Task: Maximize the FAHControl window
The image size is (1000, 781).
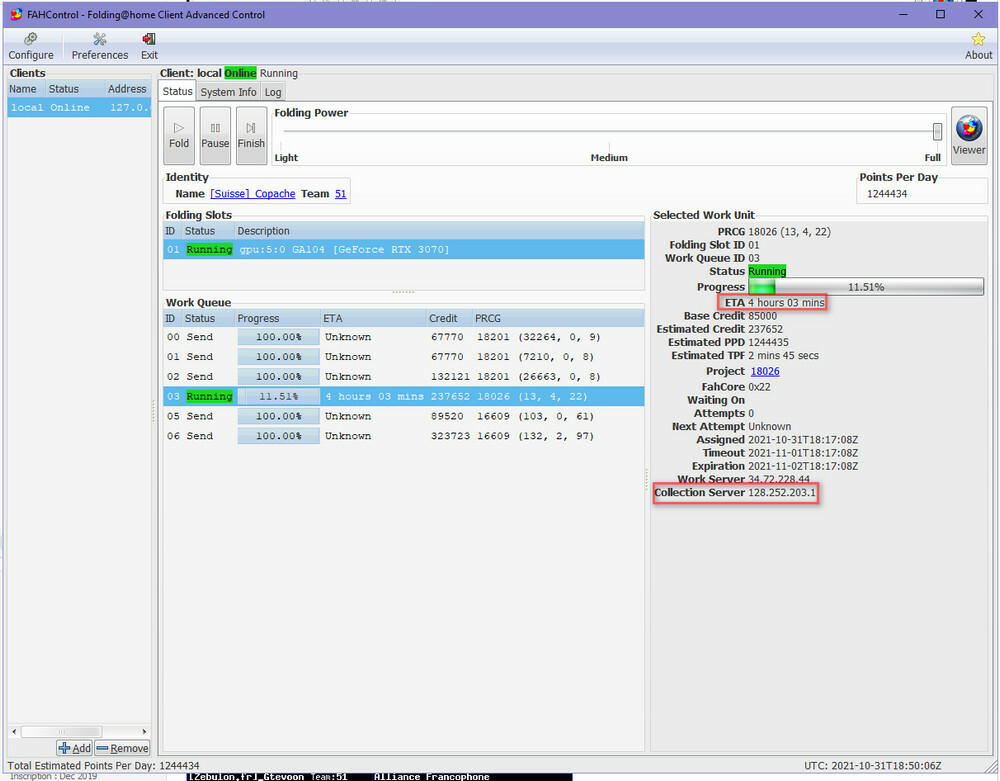Action: point(940,14)
